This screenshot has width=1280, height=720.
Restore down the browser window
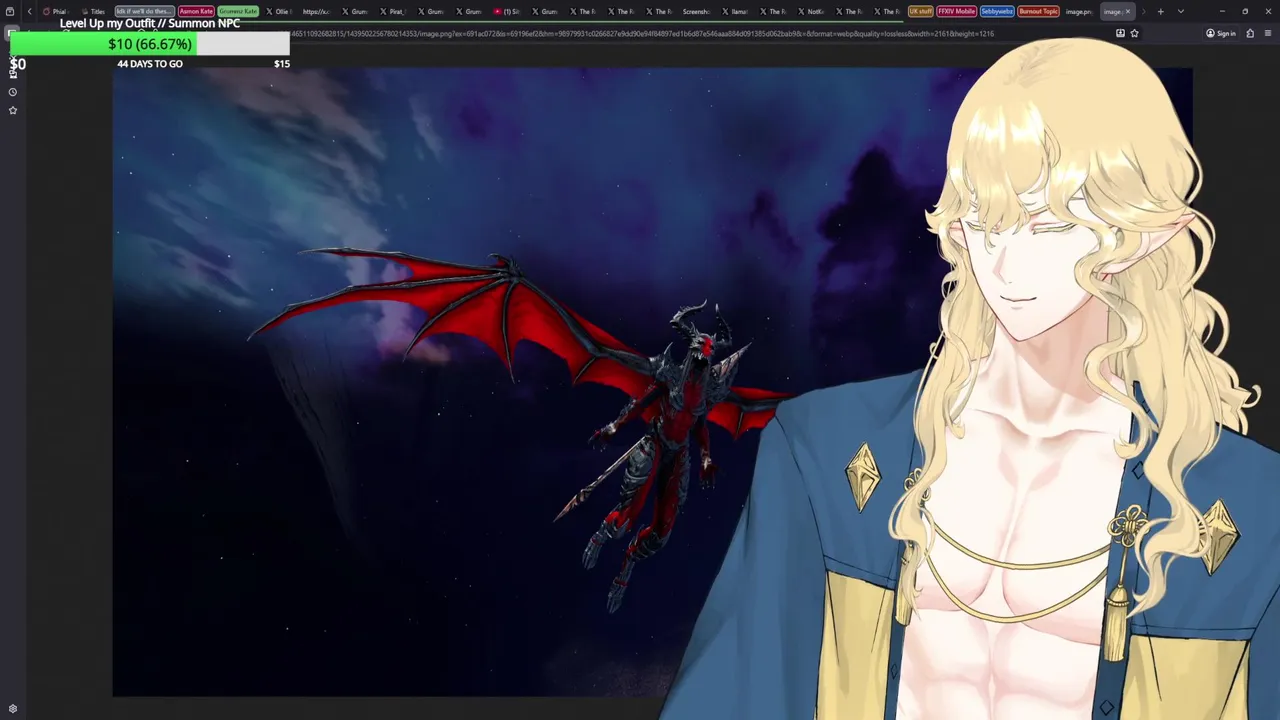[1245, 11]
